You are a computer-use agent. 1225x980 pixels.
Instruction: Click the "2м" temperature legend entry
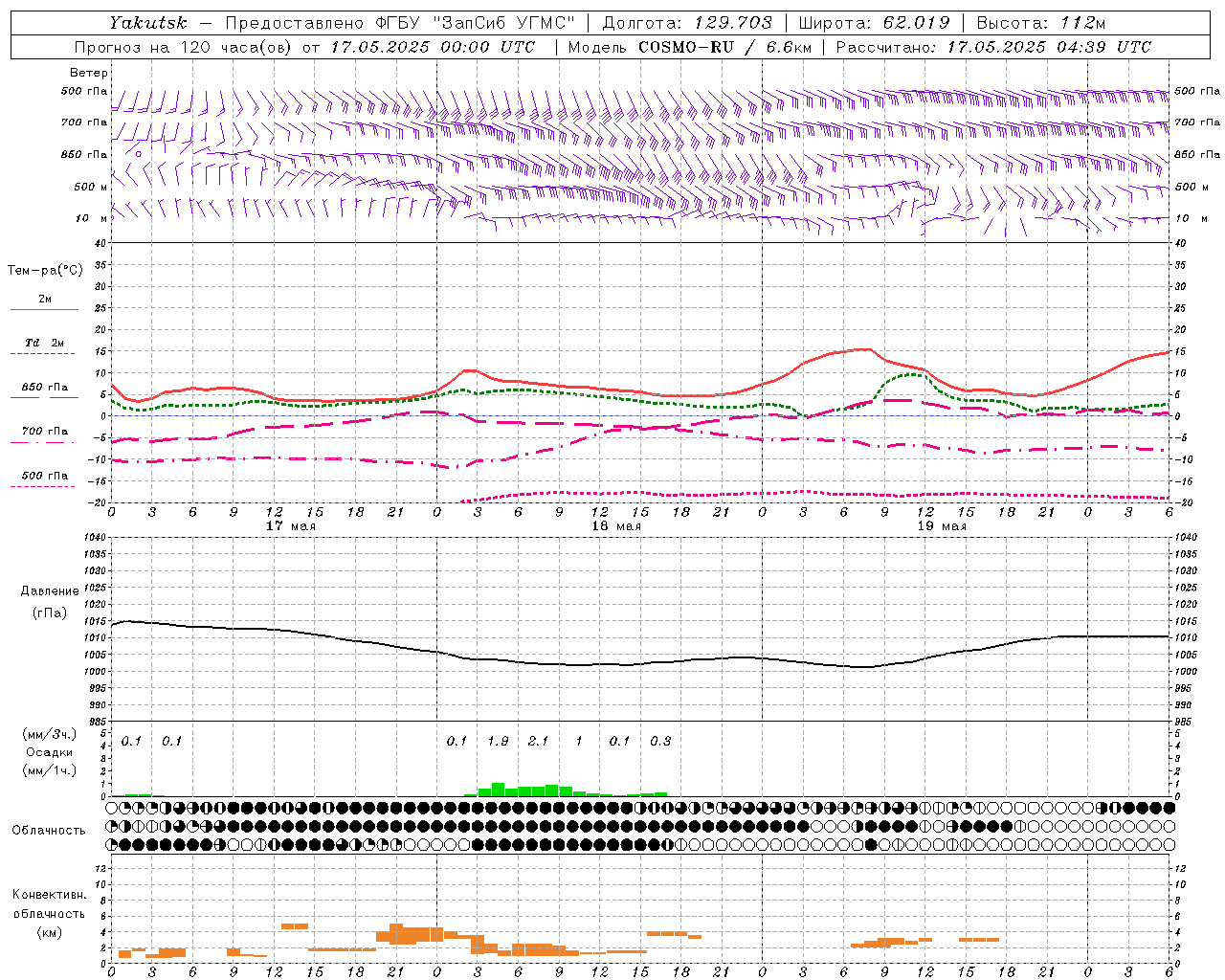[x=45, y=300]
